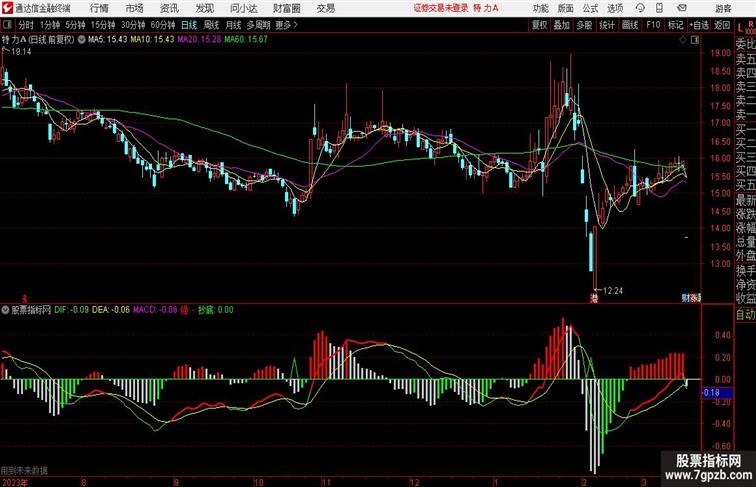
Task: Switch to the 5分钟 period tab
Action: point(75,25)
